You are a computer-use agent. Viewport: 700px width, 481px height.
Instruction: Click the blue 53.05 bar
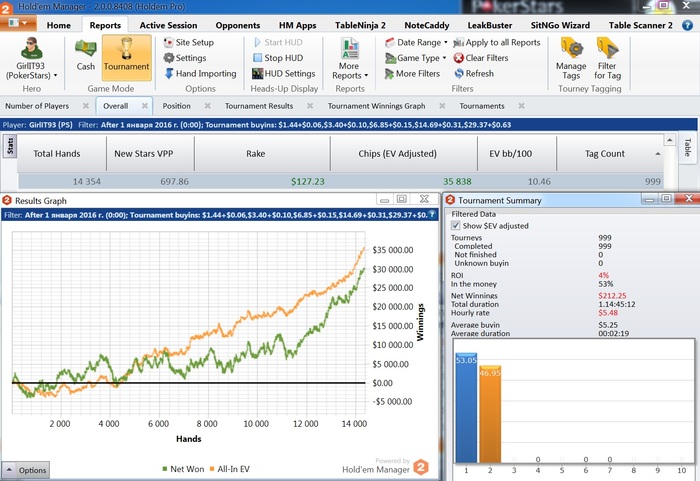tap(466, 407)
